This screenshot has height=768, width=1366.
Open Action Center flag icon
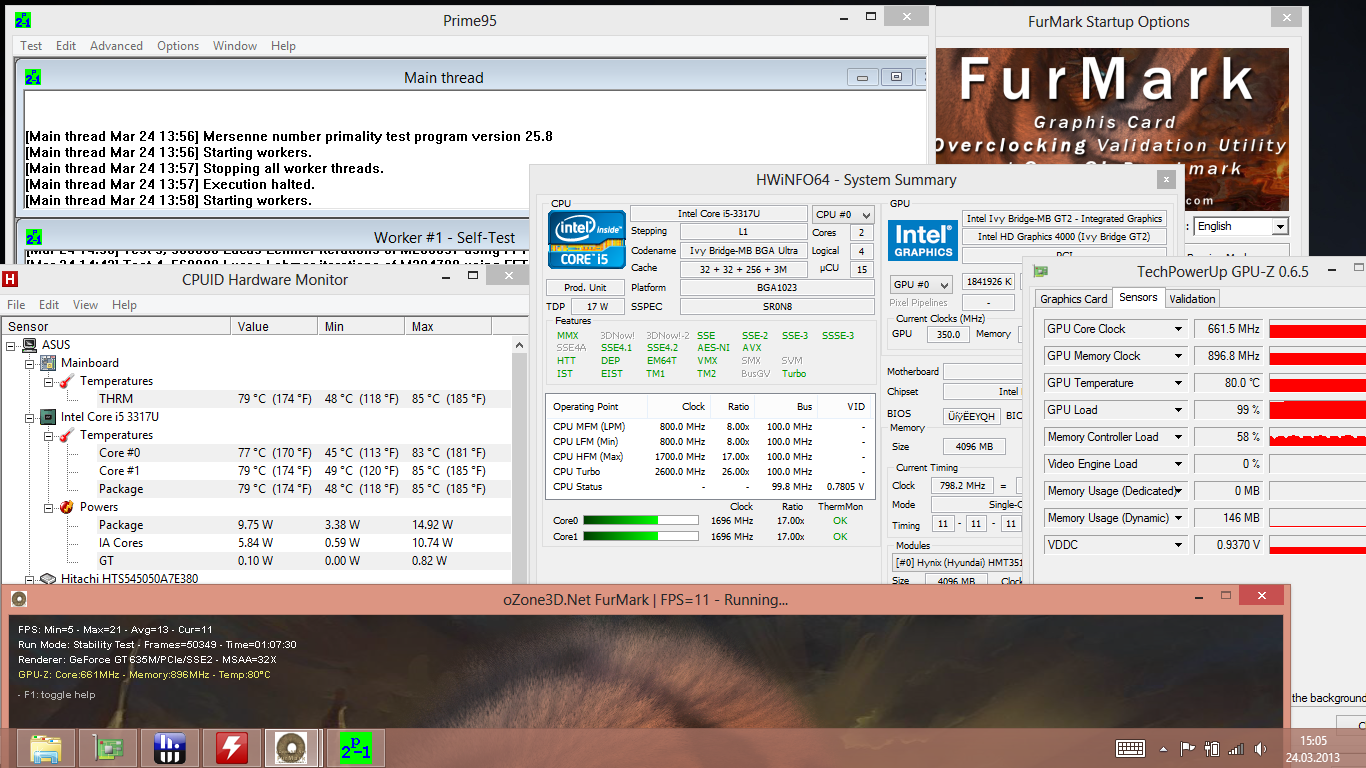pyautogui.click(x=1188, y=748)
